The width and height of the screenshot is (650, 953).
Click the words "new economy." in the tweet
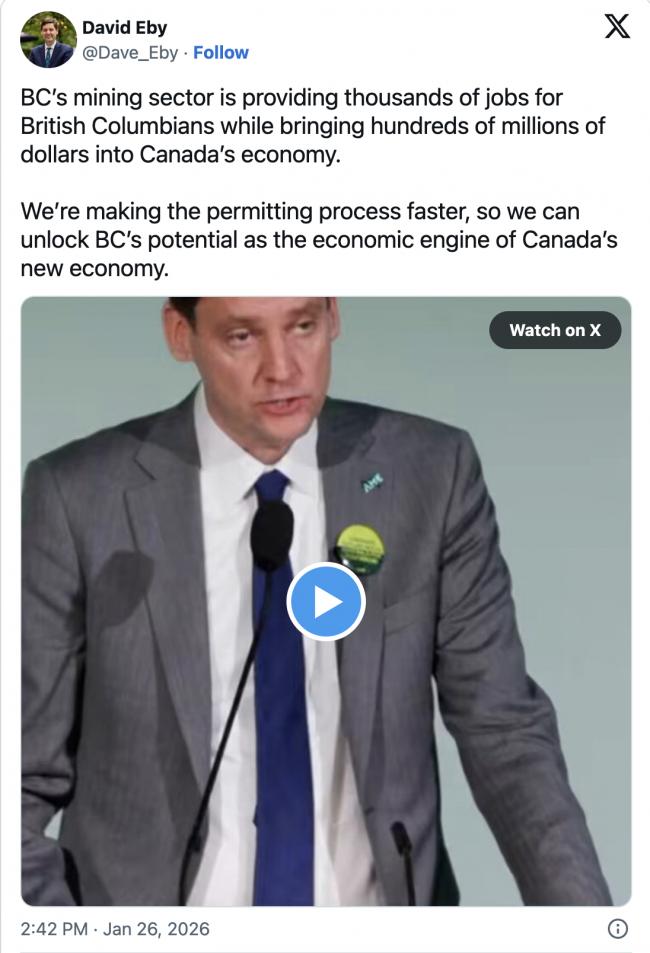[95, 268]
